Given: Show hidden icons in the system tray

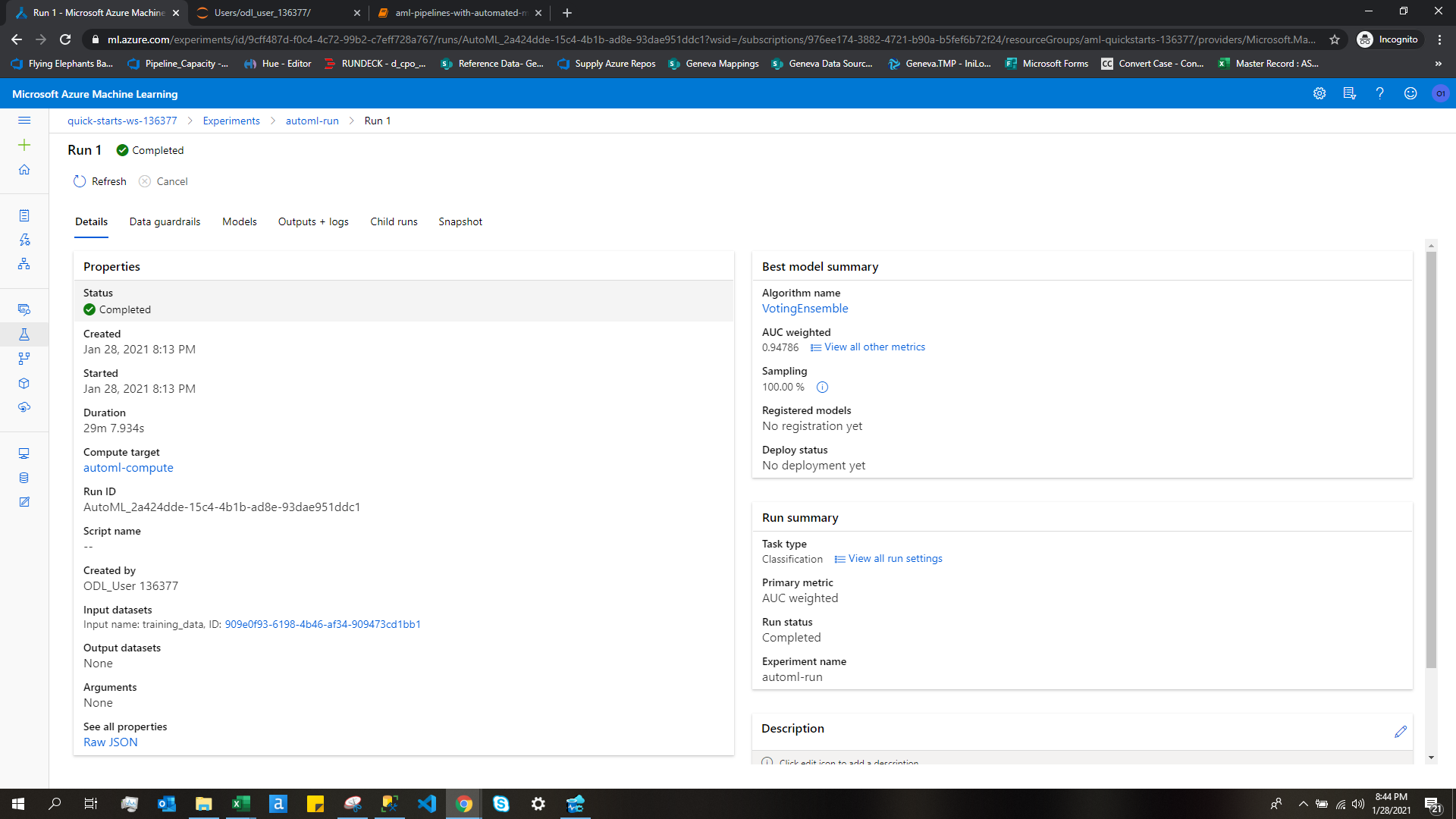Looking at the screenshot, I should [x=1303, y=804].
